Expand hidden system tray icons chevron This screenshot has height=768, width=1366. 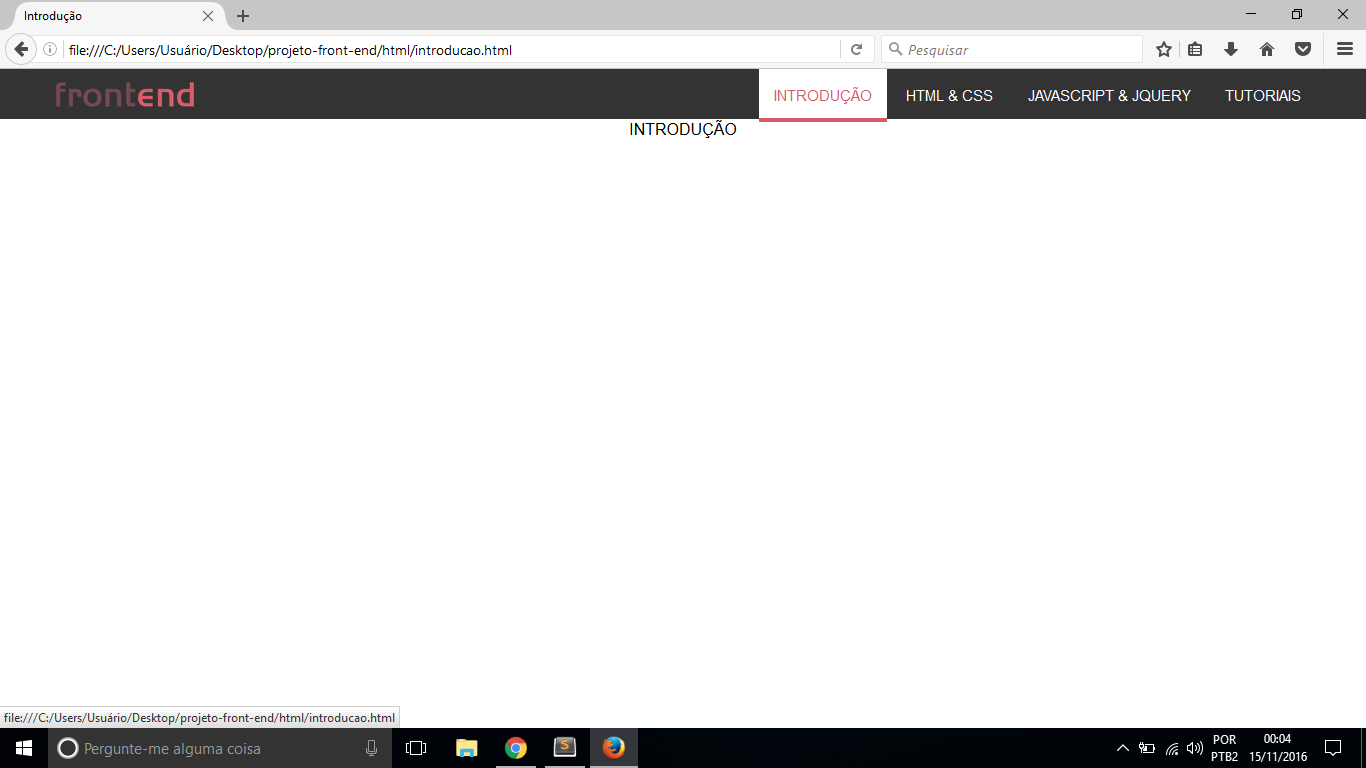(1123, 748)
